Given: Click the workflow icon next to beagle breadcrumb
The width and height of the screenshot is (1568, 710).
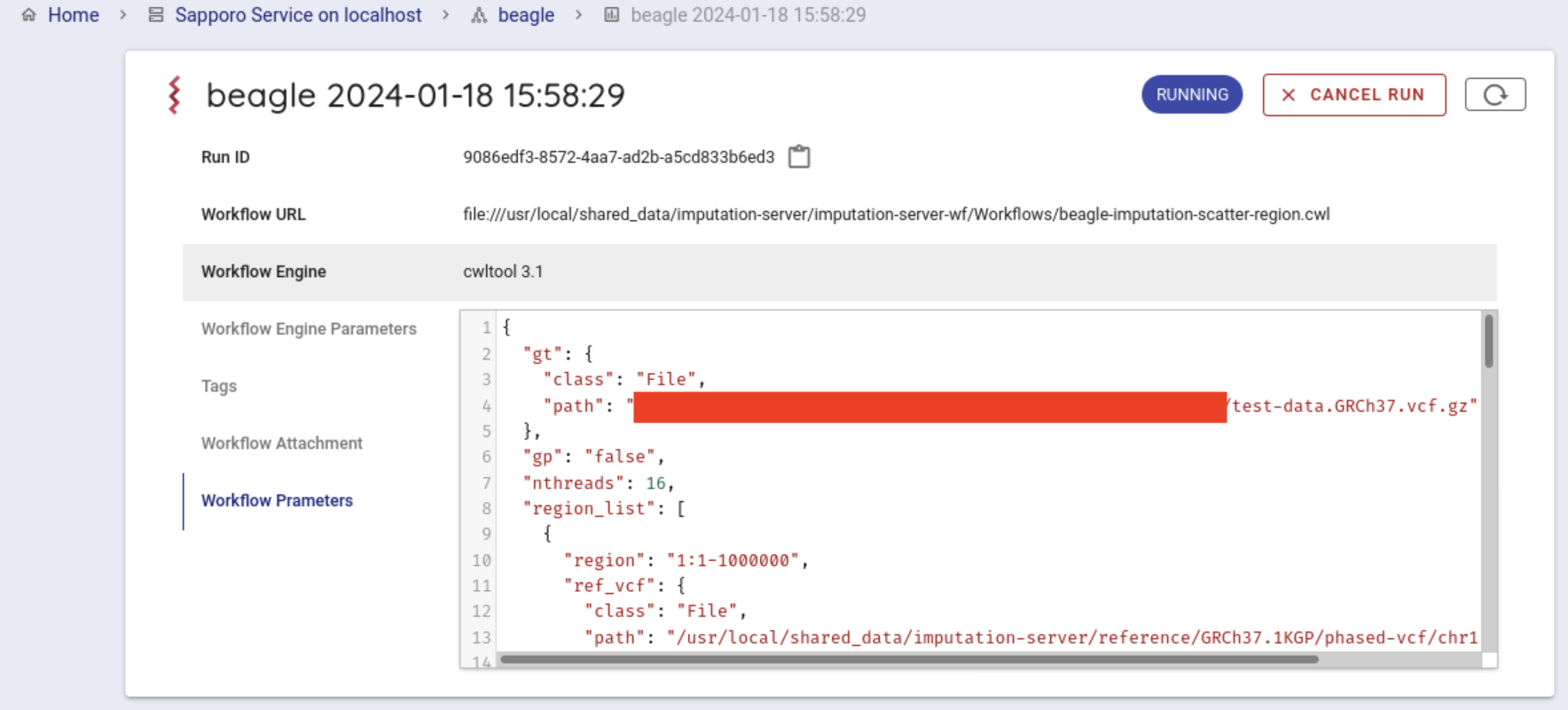Looking at the screenshot, I should pyautogui.click(x=479, y=15).
